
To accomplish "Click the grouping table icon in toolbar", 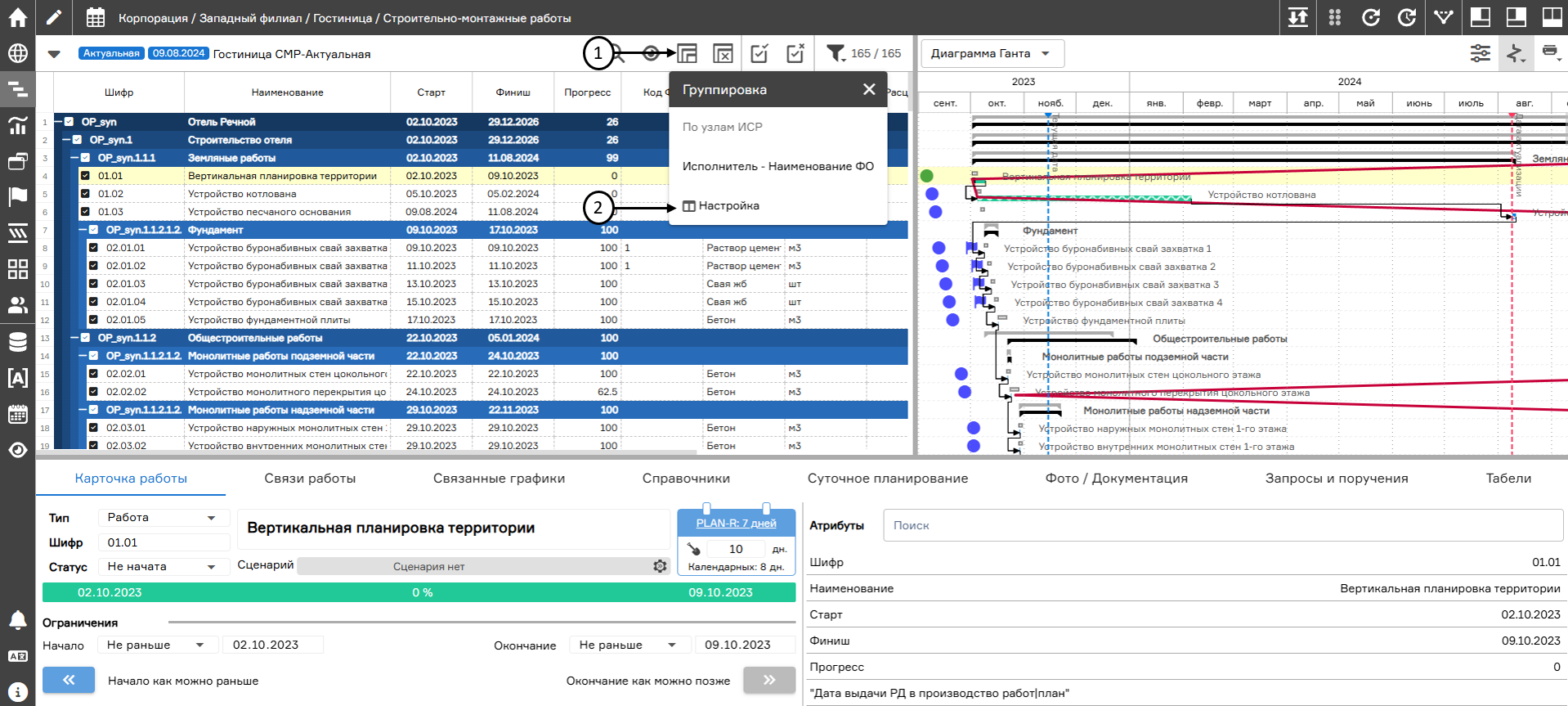I will pyautogui.click(x=688, y=54).
